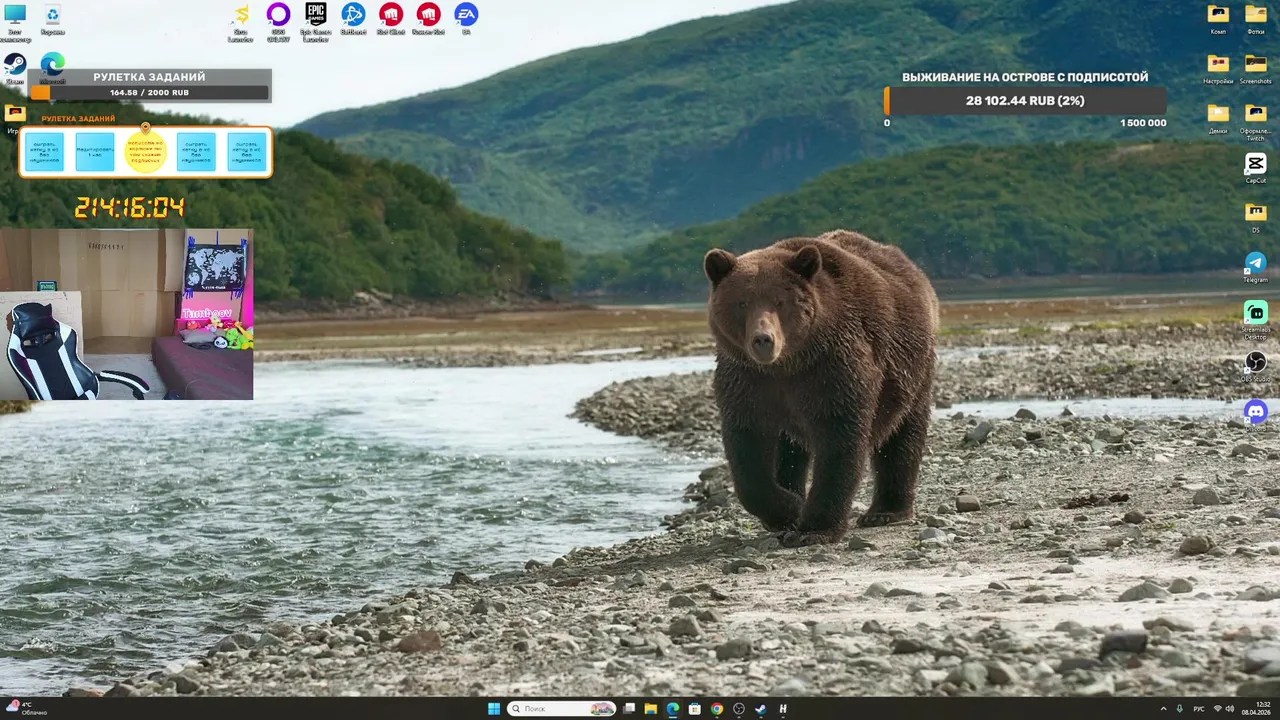1280x720 pixels.
Task: Click the Рулетка заданий 164.58/2000 RUB bar
Action: [150, 92]
